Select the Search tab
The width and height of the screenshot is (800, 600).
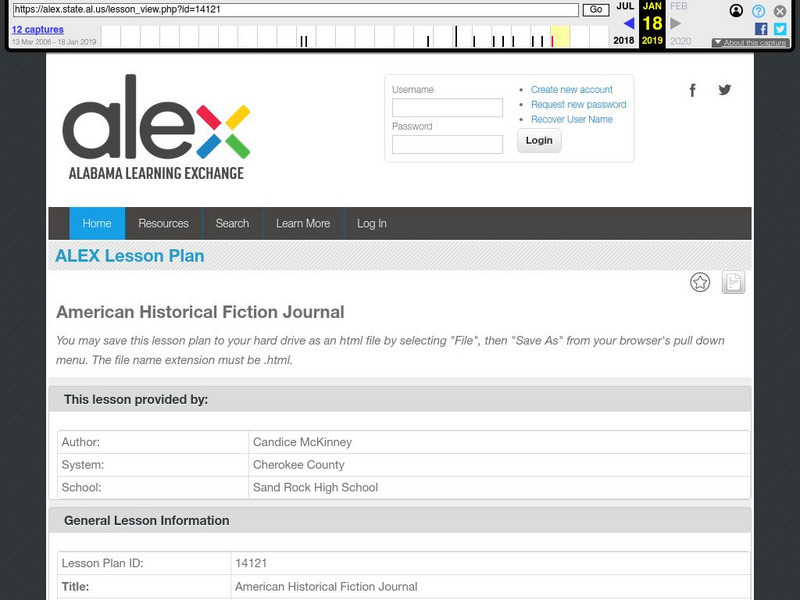(232, 223)
